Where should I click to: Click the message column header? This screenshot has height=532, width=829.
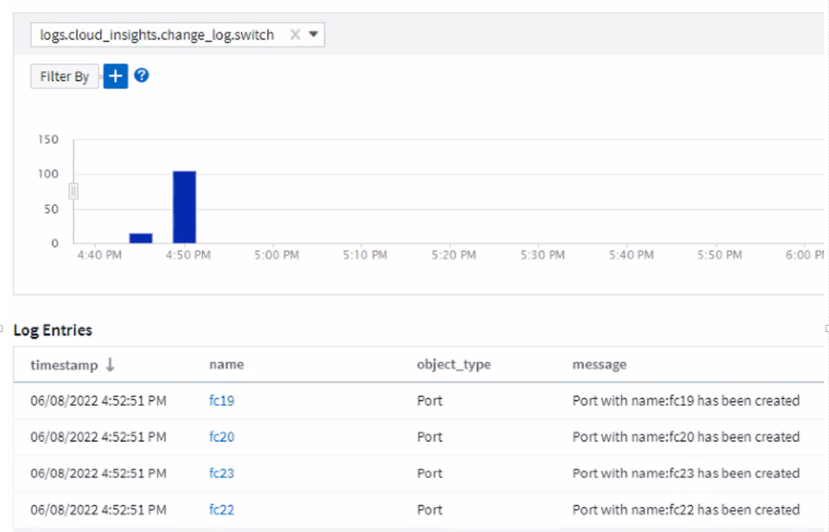point(599,365)
